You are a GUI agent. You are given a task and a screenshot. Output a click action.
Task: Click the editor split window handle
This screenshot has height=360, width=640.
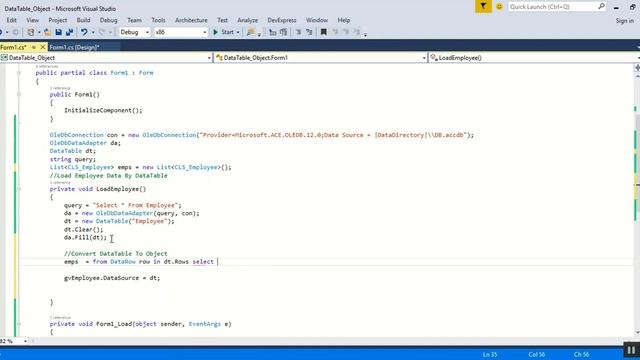[x=637, y=67]
